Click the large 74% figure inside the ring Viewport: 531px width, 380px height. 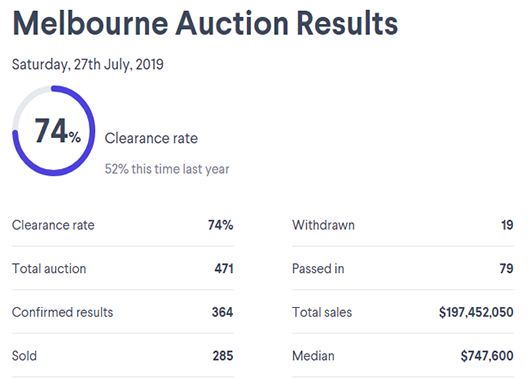click(58, 131)
